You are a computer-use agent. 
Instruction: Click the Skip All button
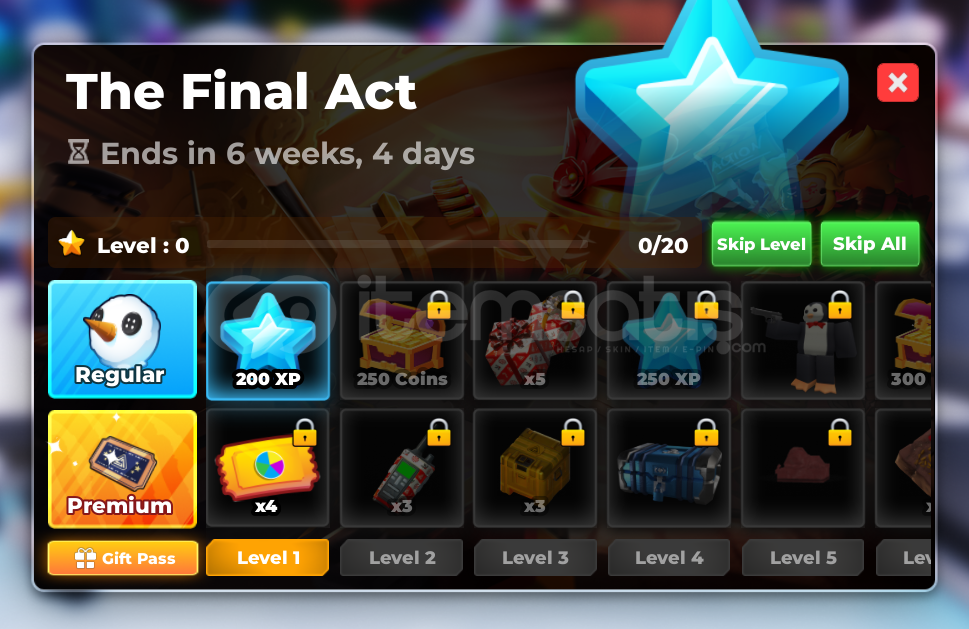[870, 244]
